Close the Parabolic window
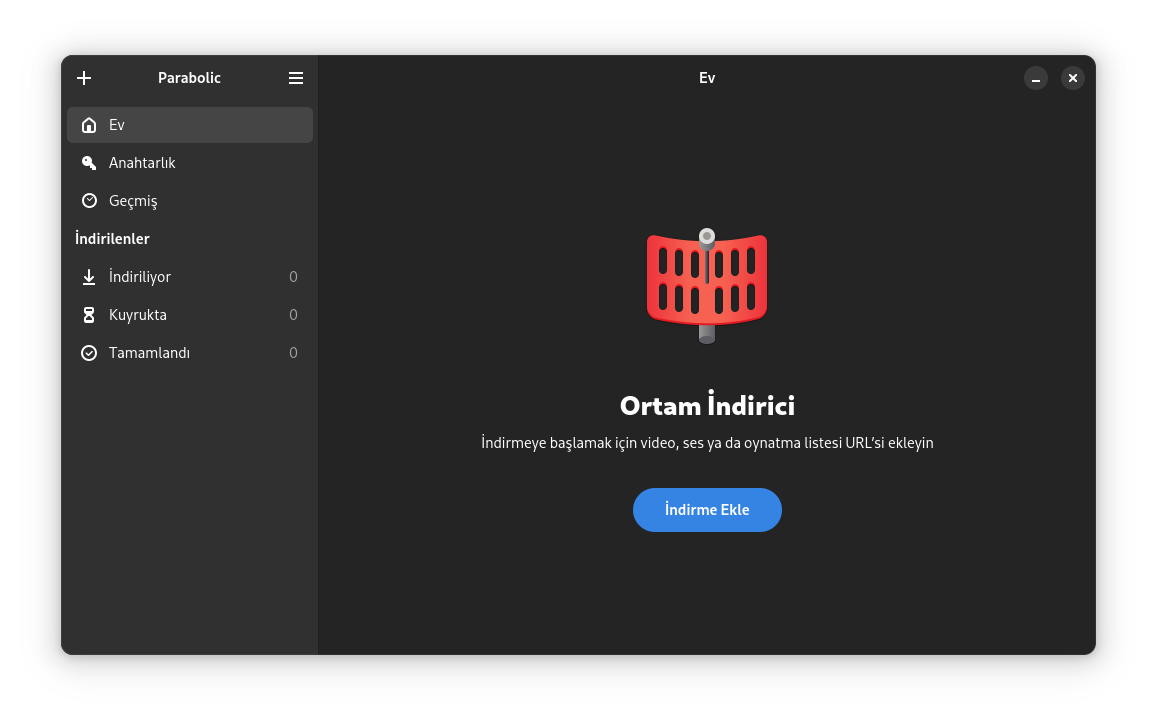The image size is (1157, 722). point(1073,78)
